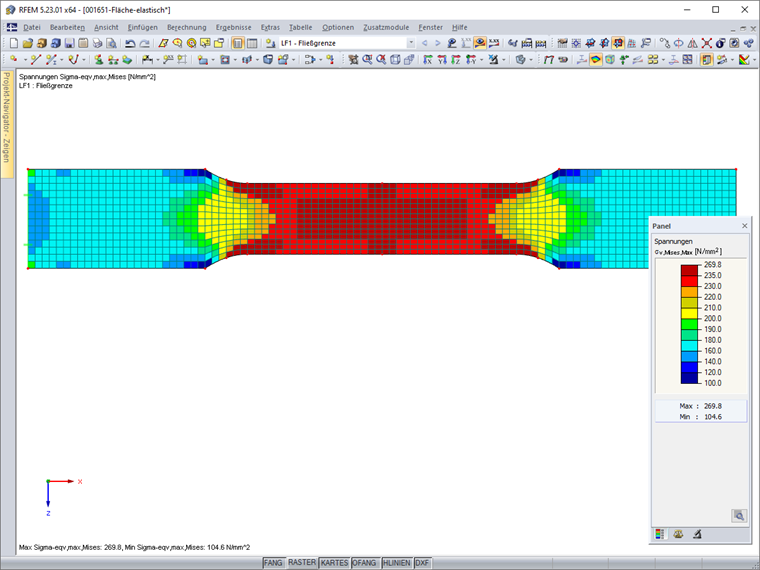Toggle the control panel display button

click(707, 60)
